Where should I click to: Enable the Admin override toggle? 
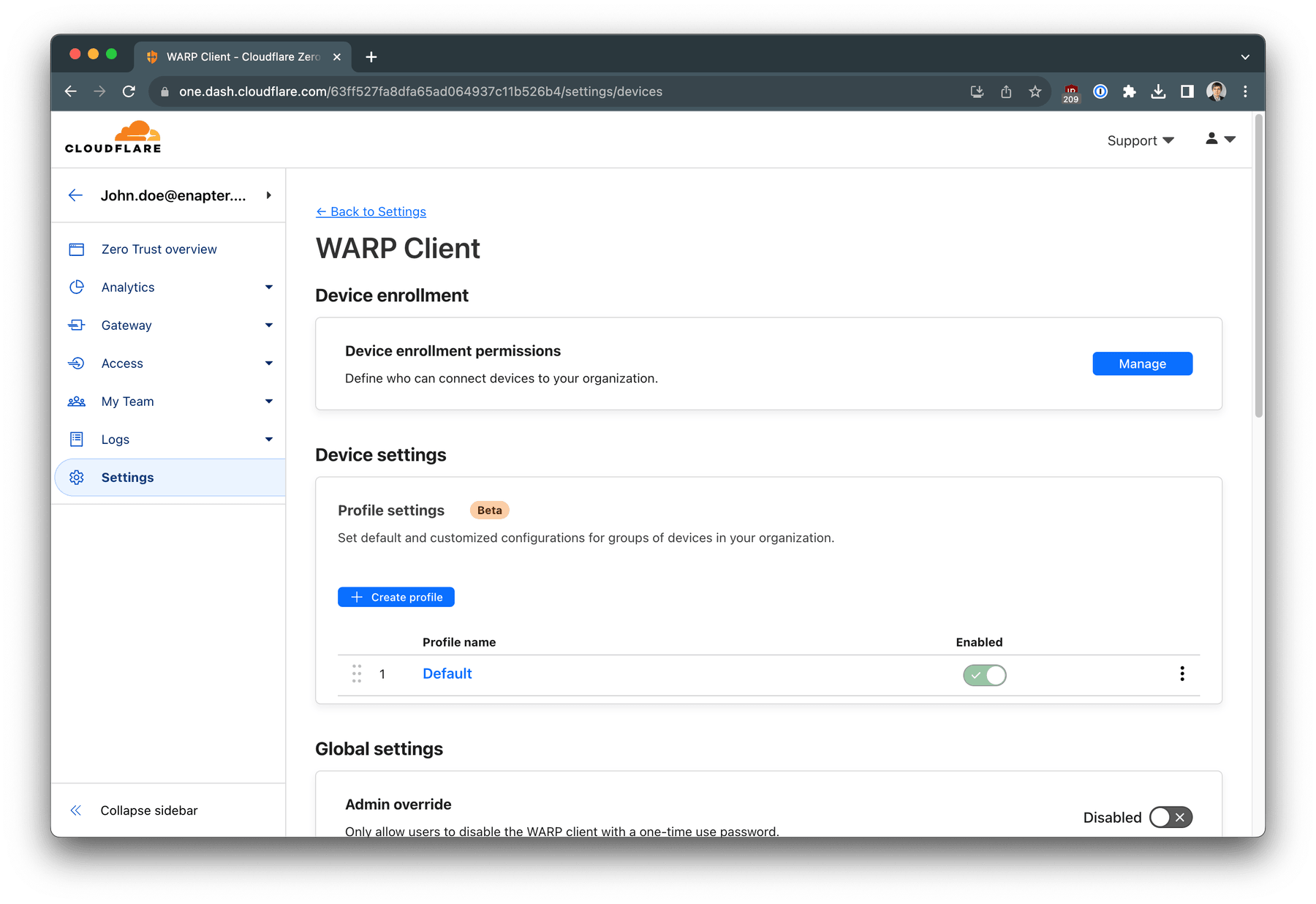tap(1170, 817)
